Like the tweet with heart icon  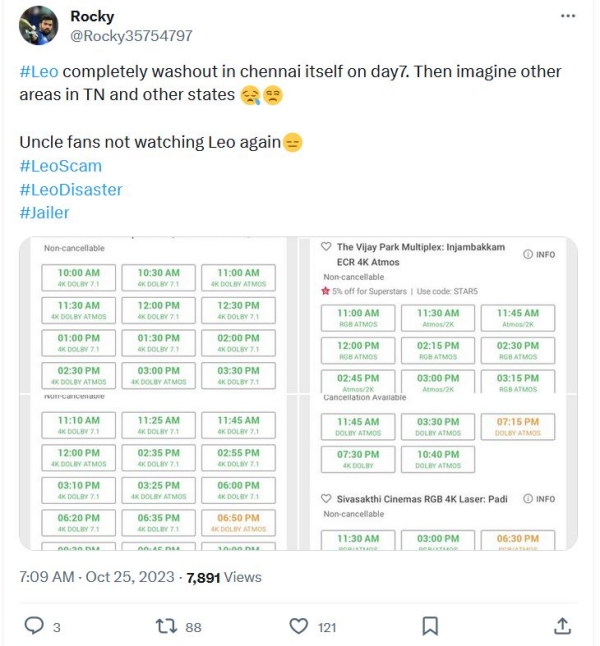pyautogui.click(x=298, y=626)
